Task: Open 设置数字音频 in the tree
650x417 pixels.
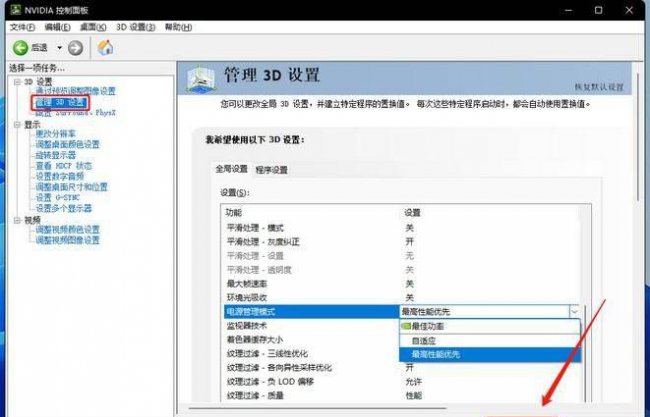Action: tap(60, 176)
